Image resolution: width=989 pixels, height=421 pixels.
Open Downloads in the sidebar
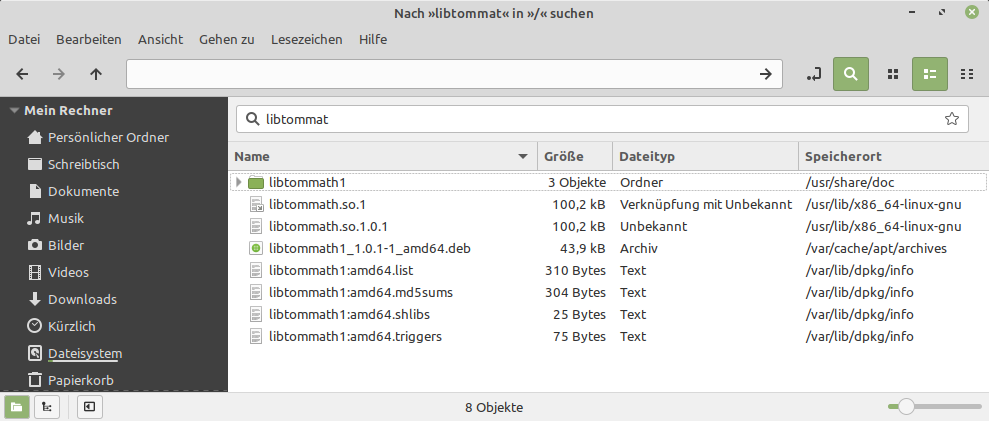click(x=82, y=299)
